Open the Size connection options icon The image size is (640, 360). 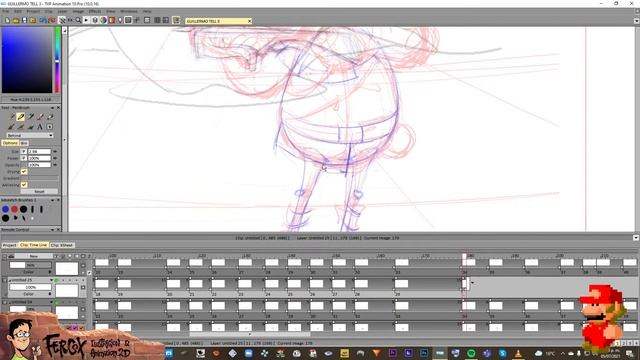[55, 151]
